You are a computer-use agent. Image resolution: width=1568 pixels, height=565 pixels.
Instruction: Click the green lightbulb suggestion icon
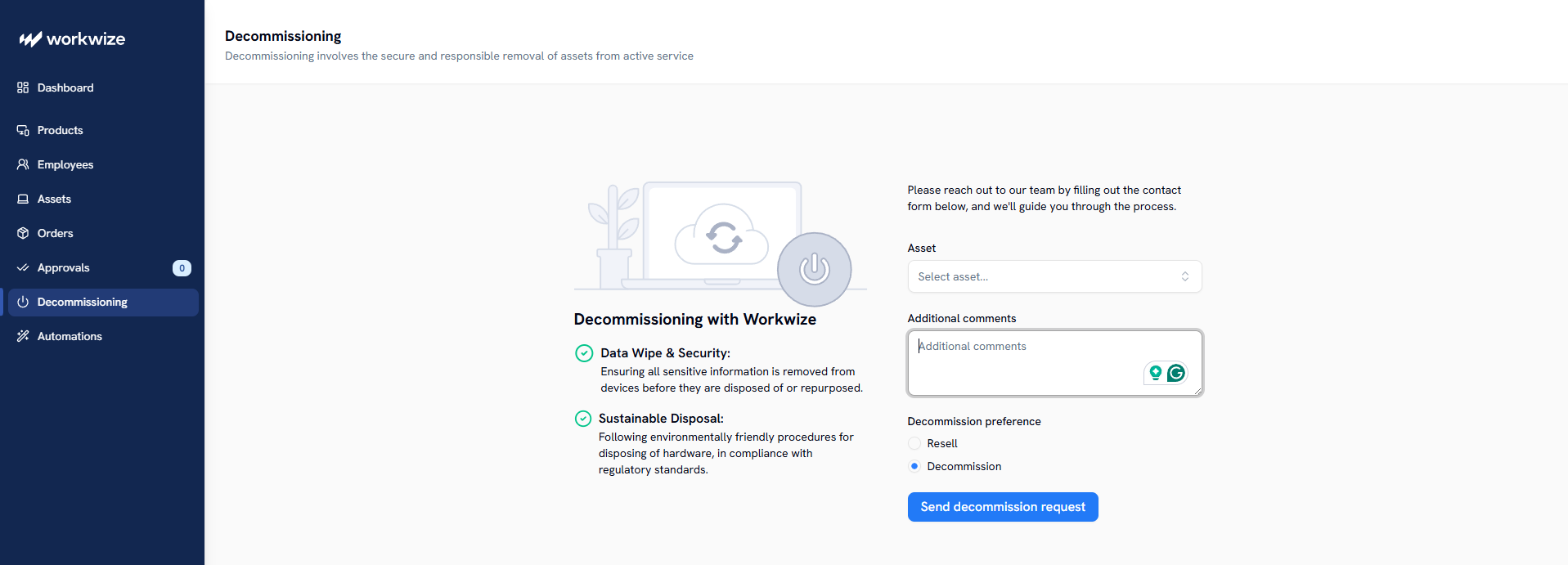pyautogui.click(x=1155, y=373)
